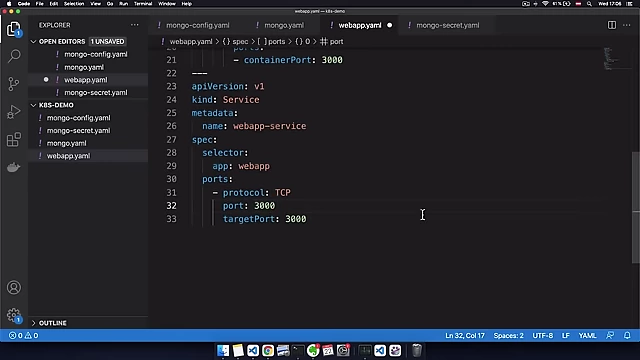Place cursor on 'targetPort: 3000' line

point(264,219)
